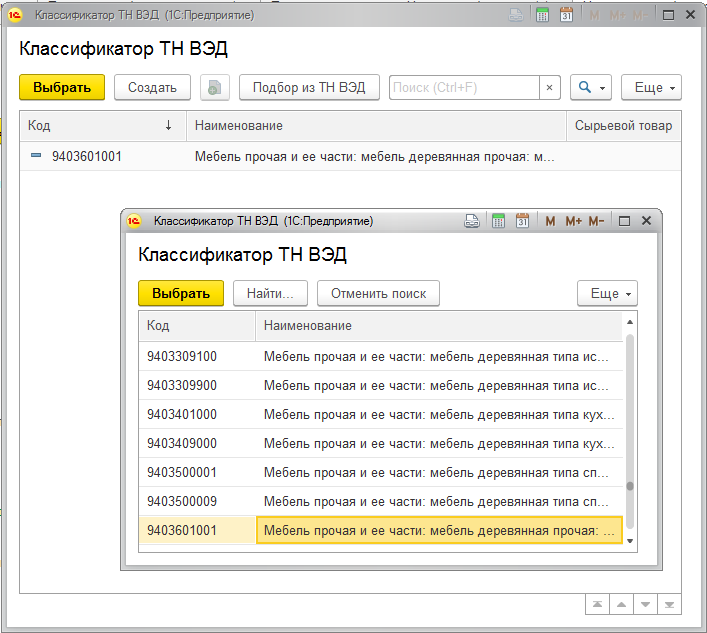Open the calculator in the inner window title bar
This screenshot has height=633, width=707.
click(x=498, y=221)
